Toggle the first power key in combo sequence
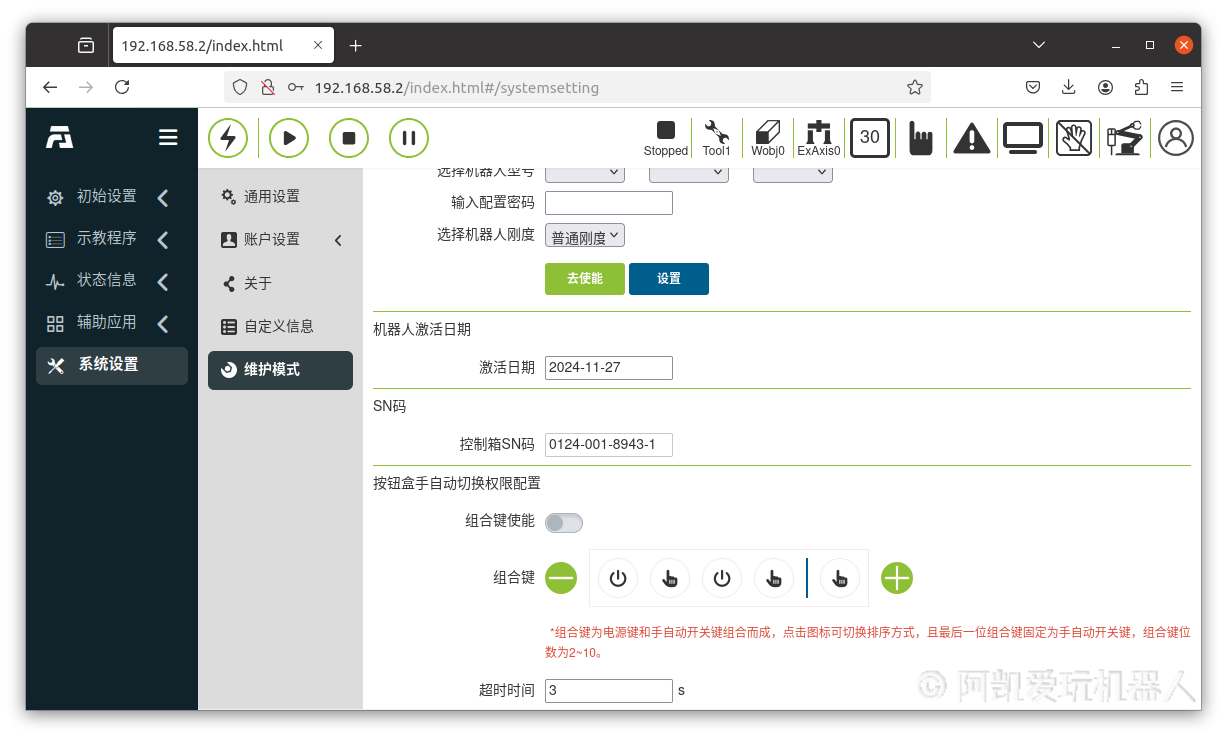The image size is (1227, 739). coord(618,578)
